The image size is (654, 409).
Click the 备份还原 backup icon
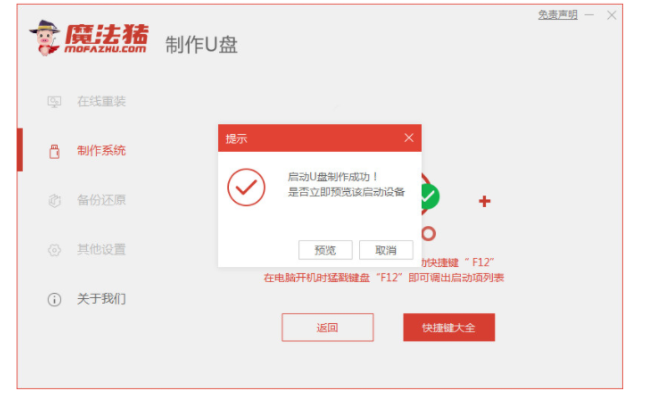pyautogui.click(x=54, y=201)
